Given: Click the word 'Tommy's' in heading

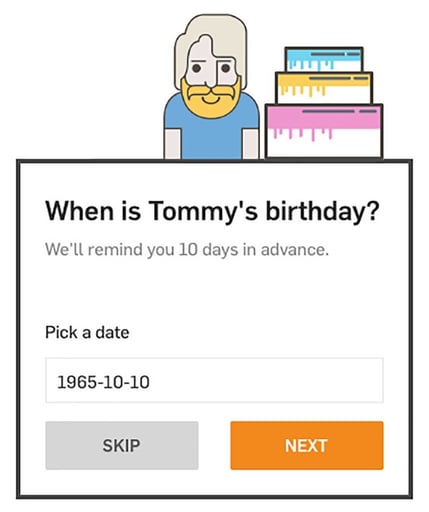Looking at the screenshot, I should pyautogui.click(x=203, y=211).
